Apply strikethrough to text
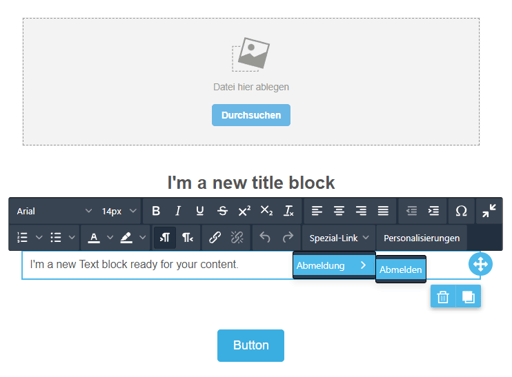 (x=222, y=211)
